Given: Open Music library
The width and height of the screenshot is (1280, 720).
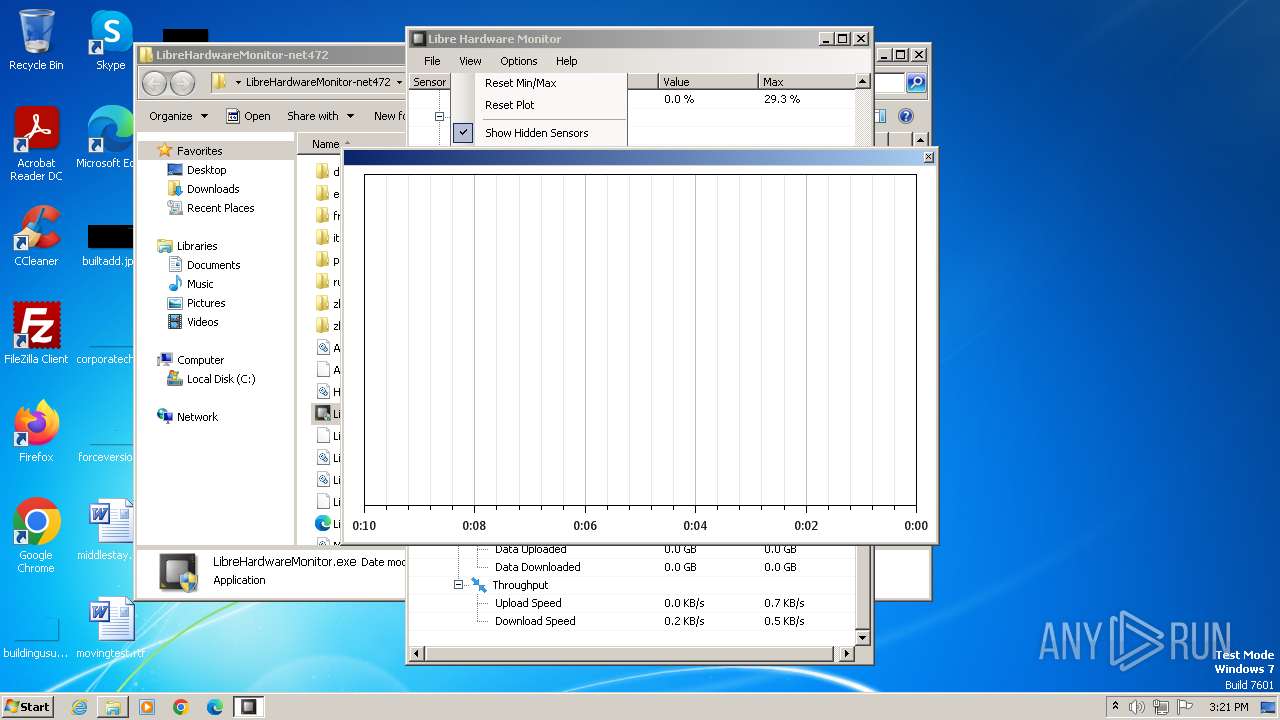Looking at the screenshot, I should [x=199, y=284].
